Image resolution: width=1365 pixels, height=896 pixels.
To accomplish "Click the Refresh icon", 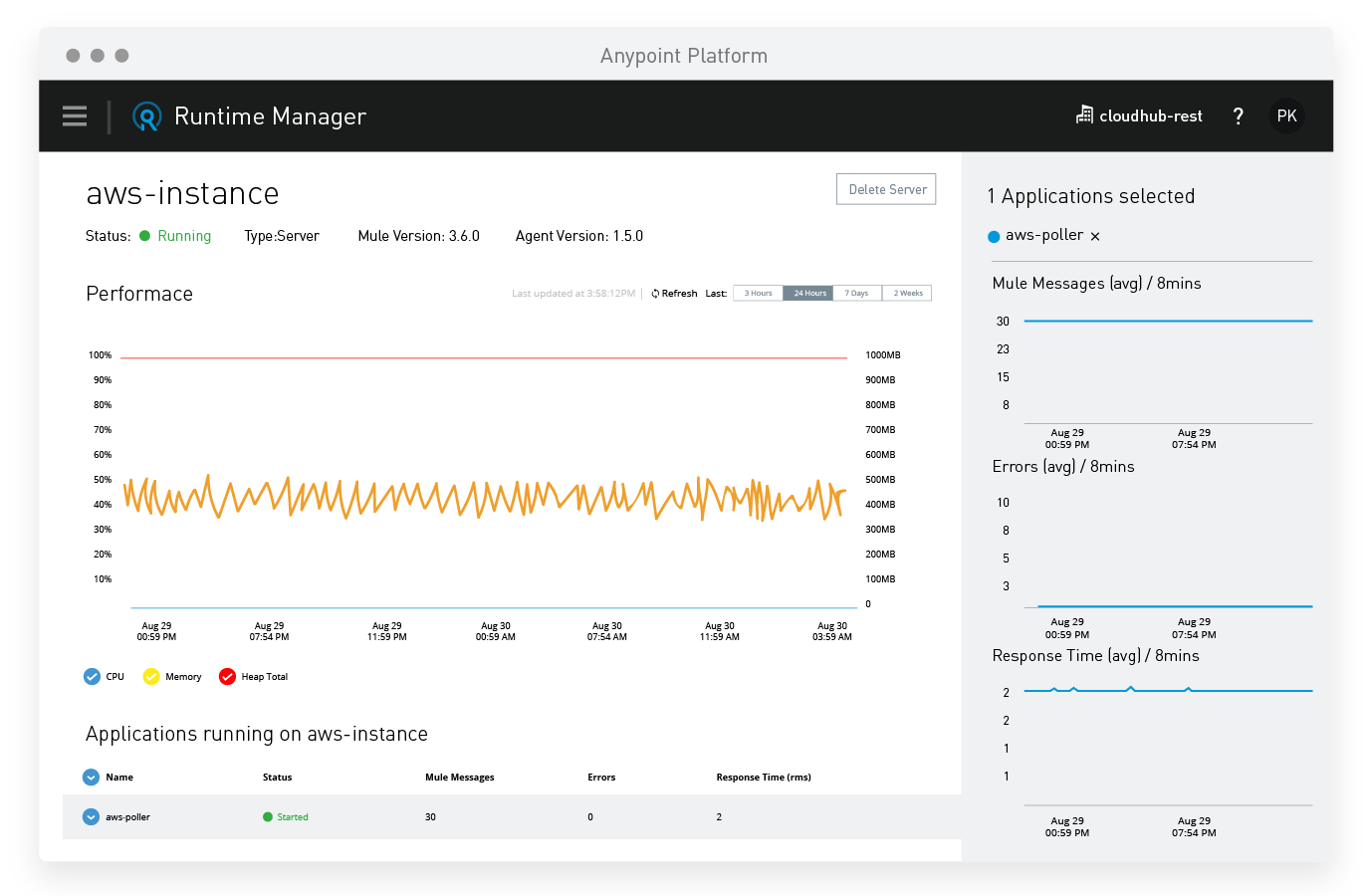I will pyautogui.click(x=655, y=294).
